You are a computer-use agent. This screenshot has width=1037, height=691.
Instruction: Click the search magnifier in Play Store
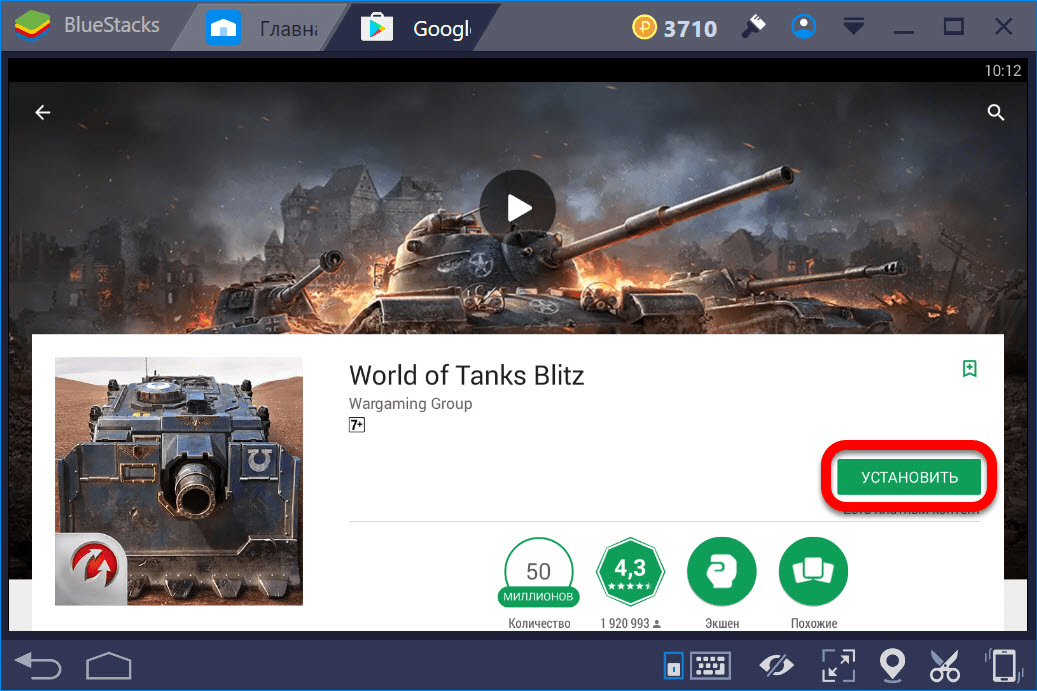click(996, 113)
